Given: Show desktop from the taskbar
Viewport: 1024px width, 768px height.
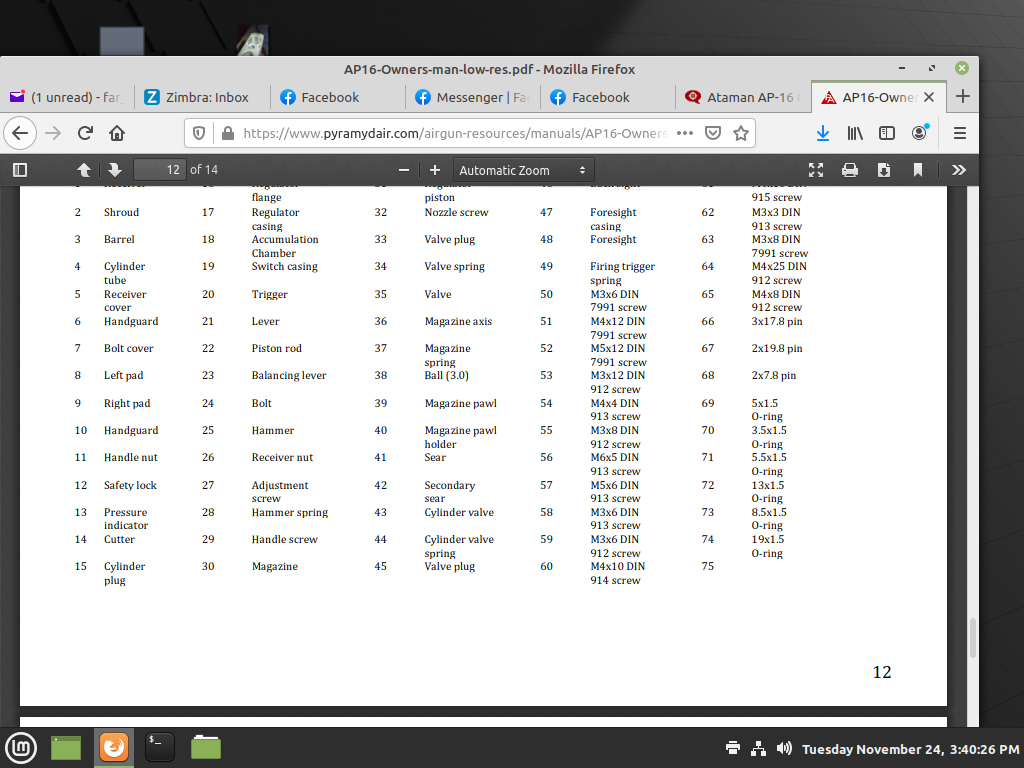Looking at the screenshot, I should point(66,747).
